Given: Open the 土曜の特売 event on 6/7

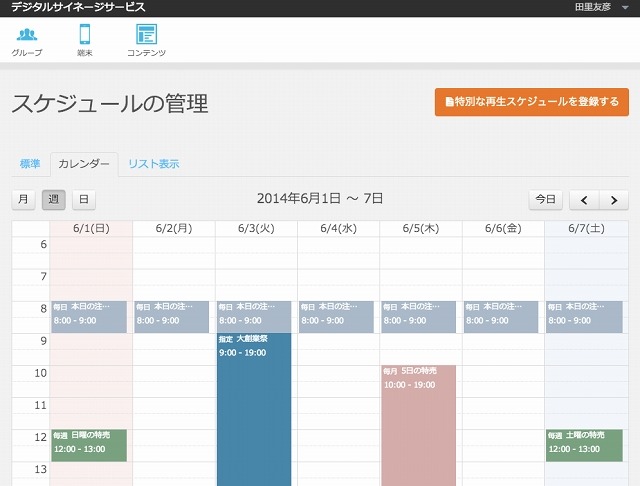Looking at the screenshot, I should tap(584, 445).
